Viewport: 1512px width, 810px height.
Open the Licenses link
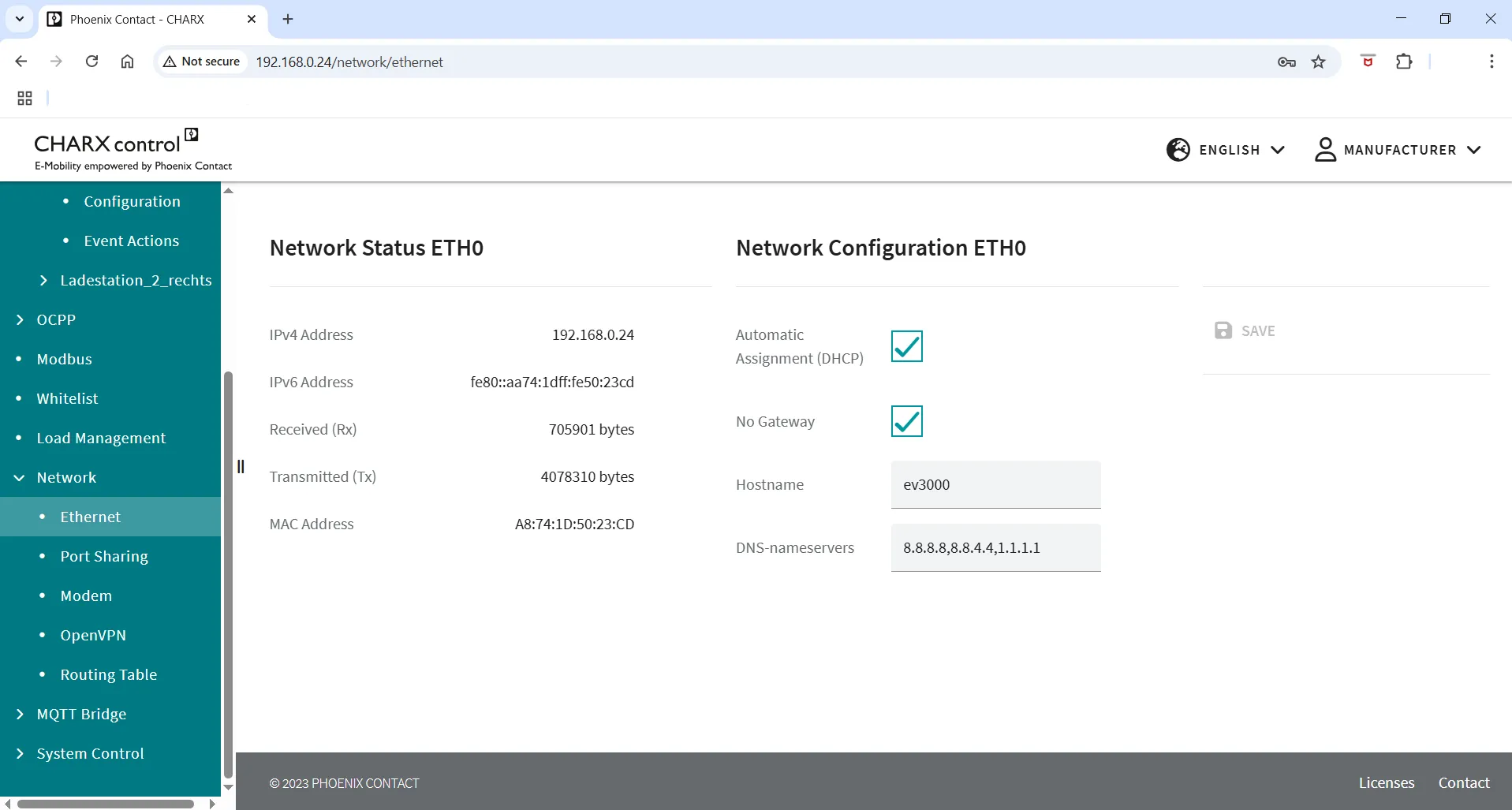click(x=1386, y=782)
